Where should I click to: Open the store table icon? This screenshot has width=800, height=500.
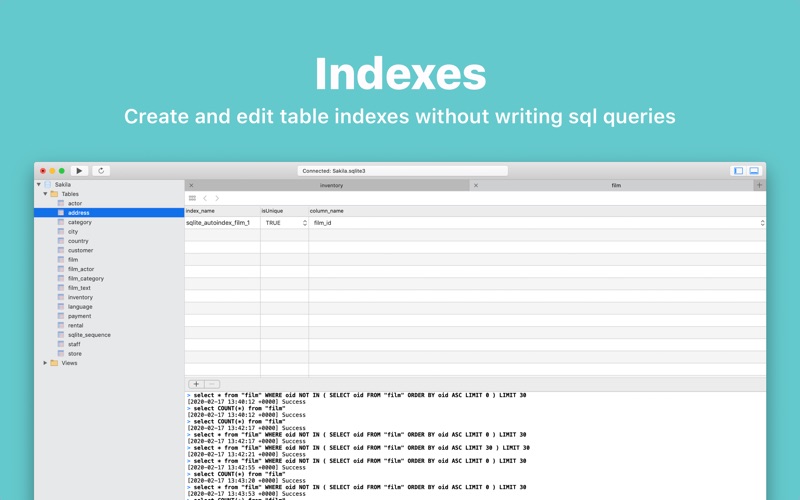(61, 353)
